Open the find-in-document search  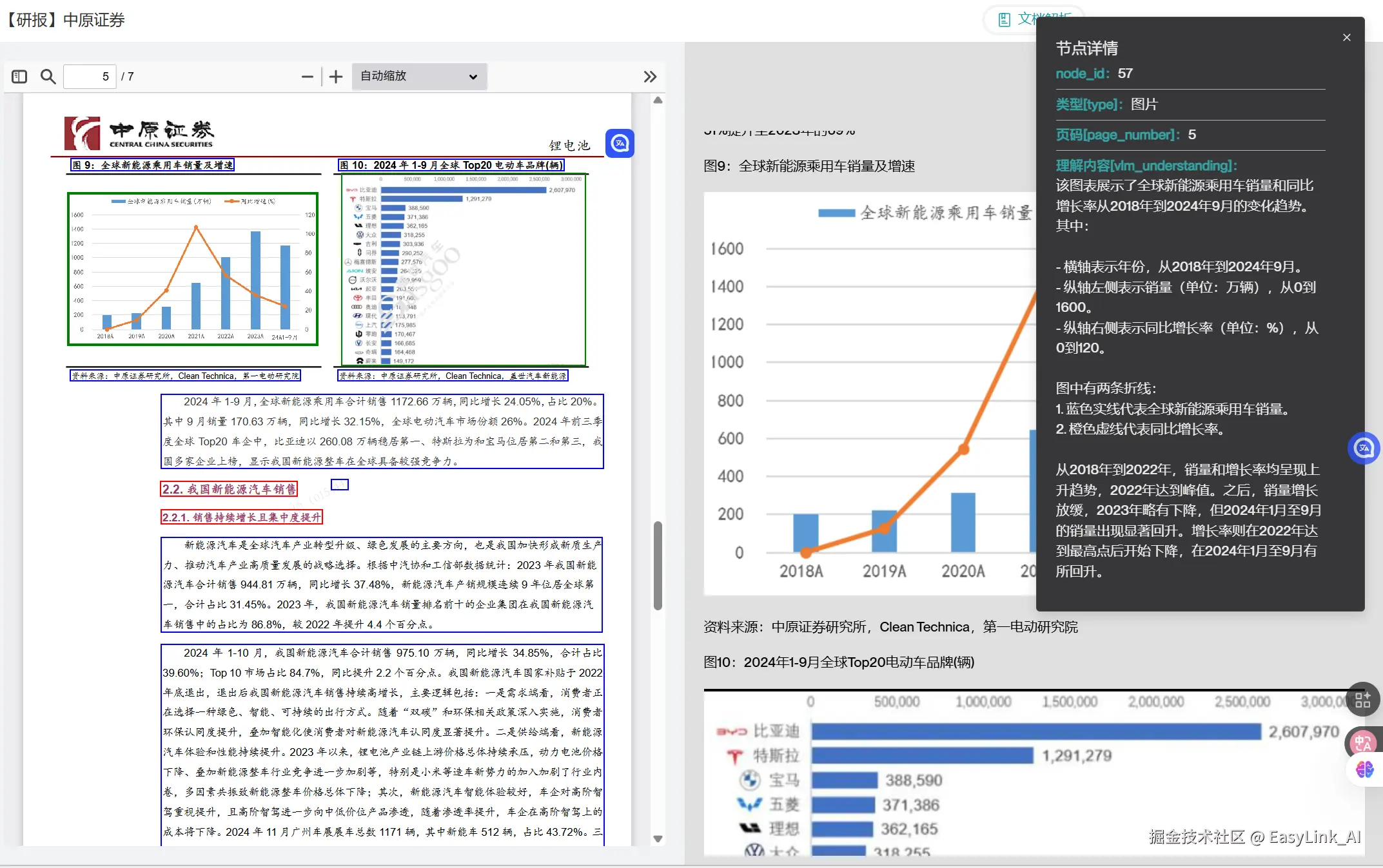[x=48, y=77]
